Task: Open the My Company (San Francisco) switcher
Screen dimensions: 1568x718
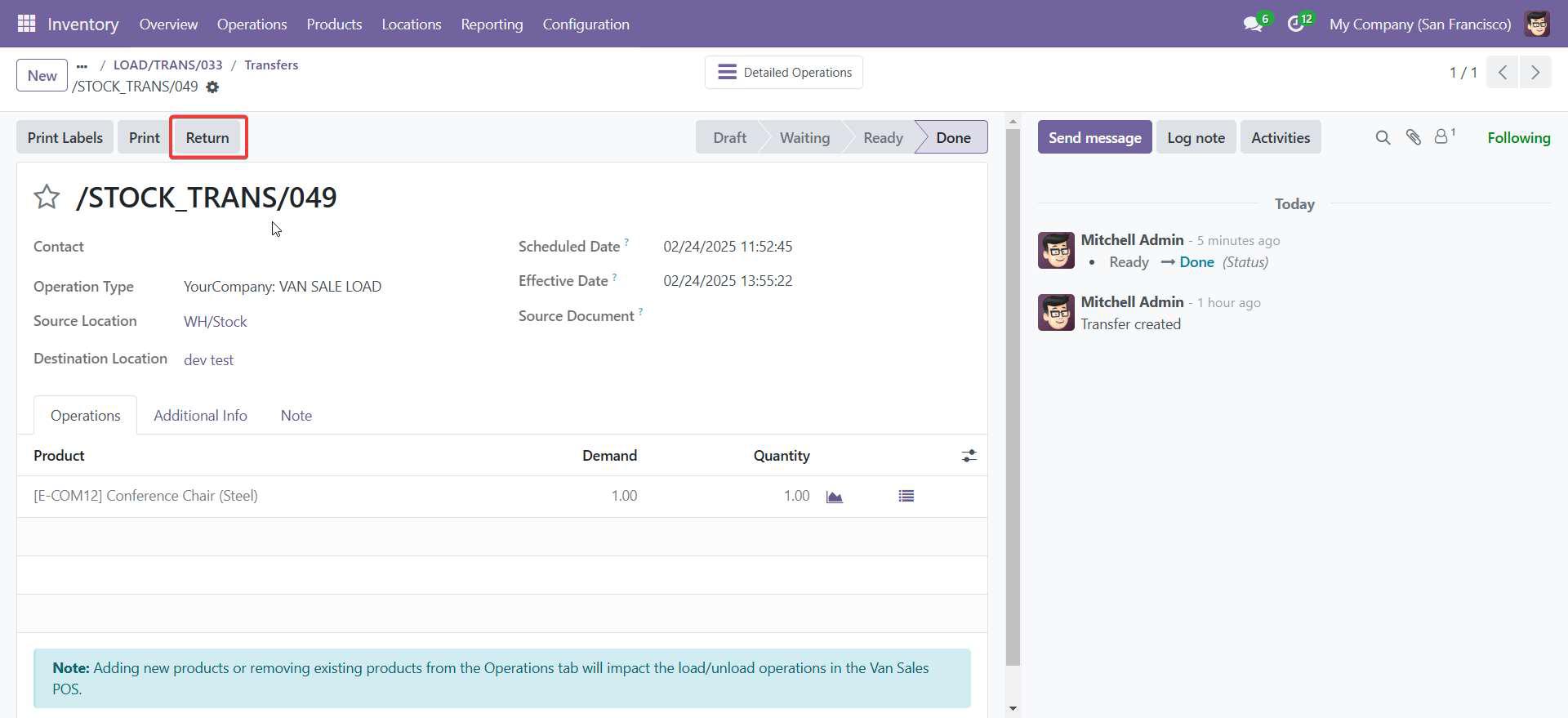Action: point(1419,25)
